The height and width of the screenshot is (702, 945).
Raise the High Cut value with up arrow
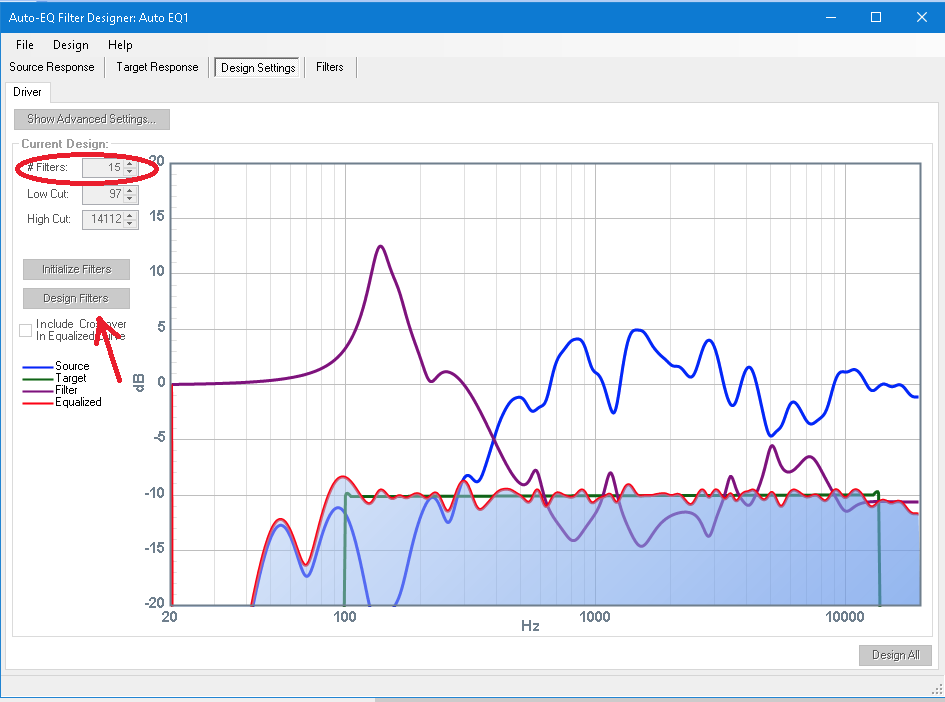tap(131, 215)
